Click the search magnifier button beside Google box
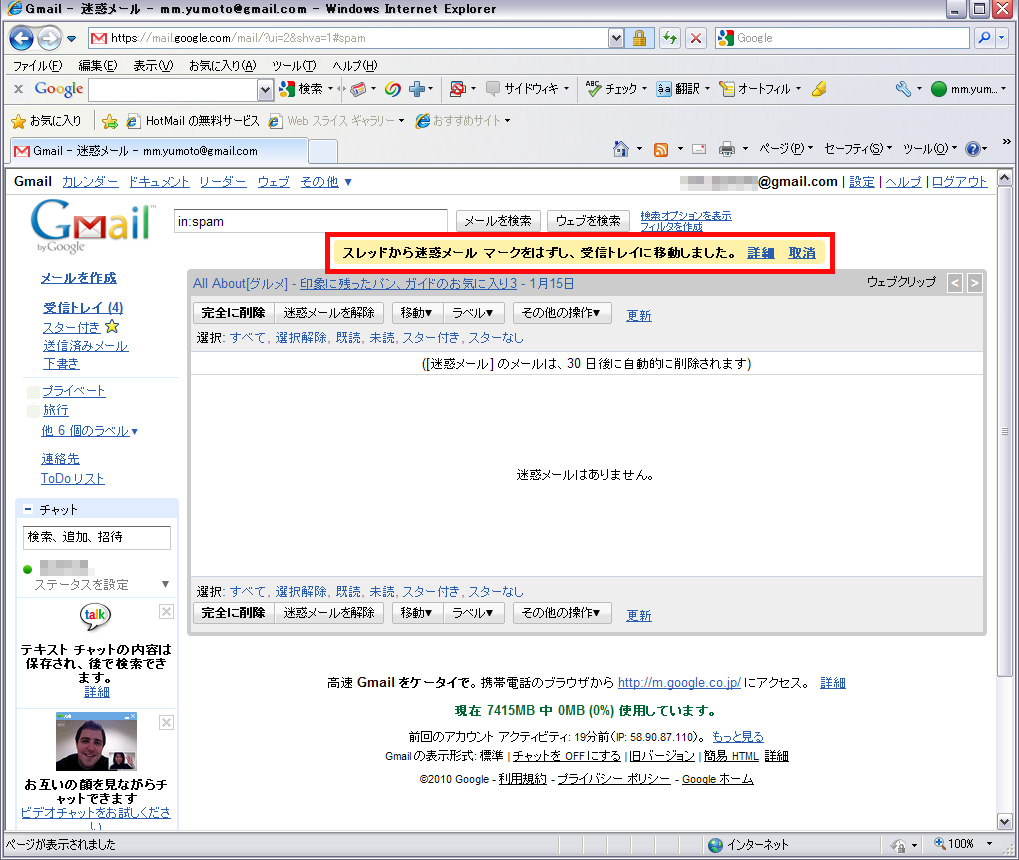Viewport: 1019px width, 860px height. (x=985, y=38)
